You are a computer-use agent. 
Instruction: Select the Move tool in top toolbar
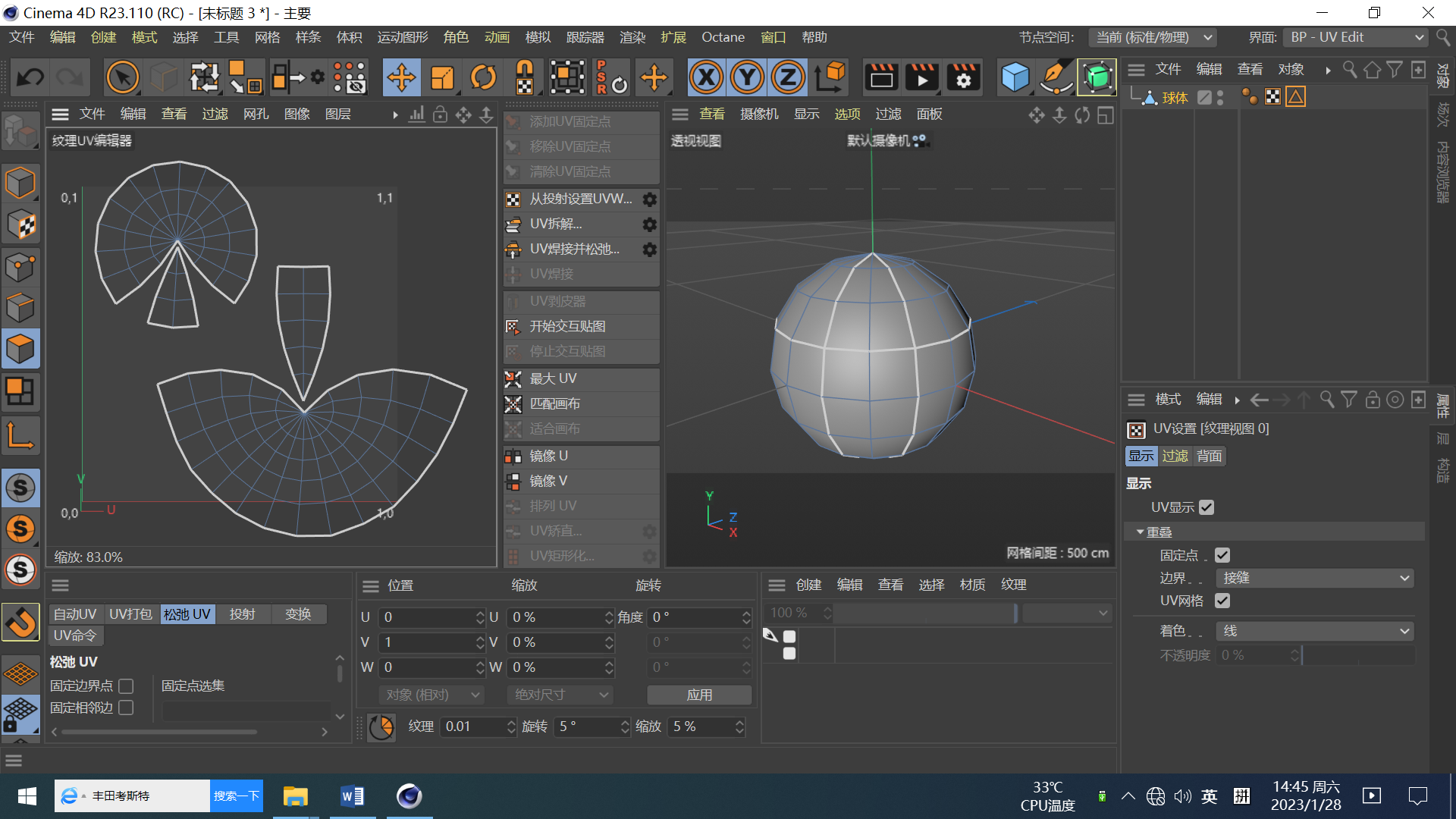401,77
